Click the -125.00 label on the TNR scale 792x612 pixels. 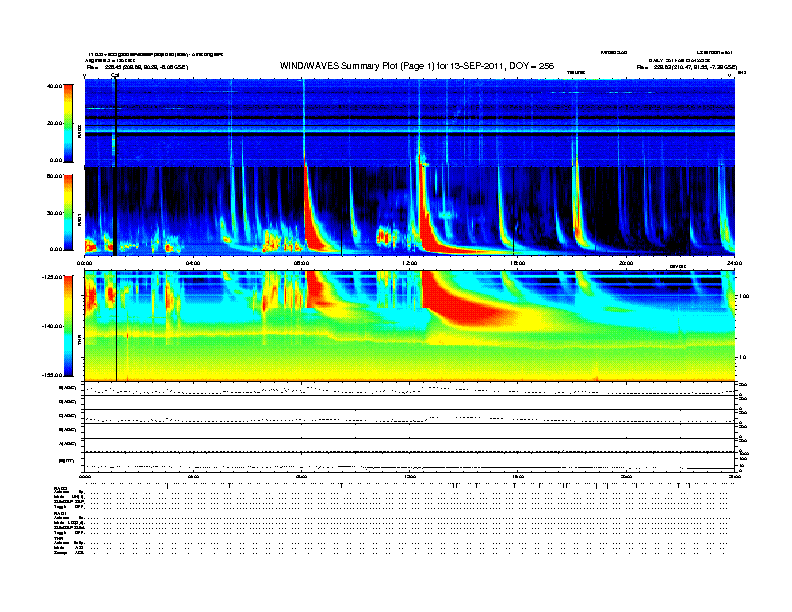52,277
